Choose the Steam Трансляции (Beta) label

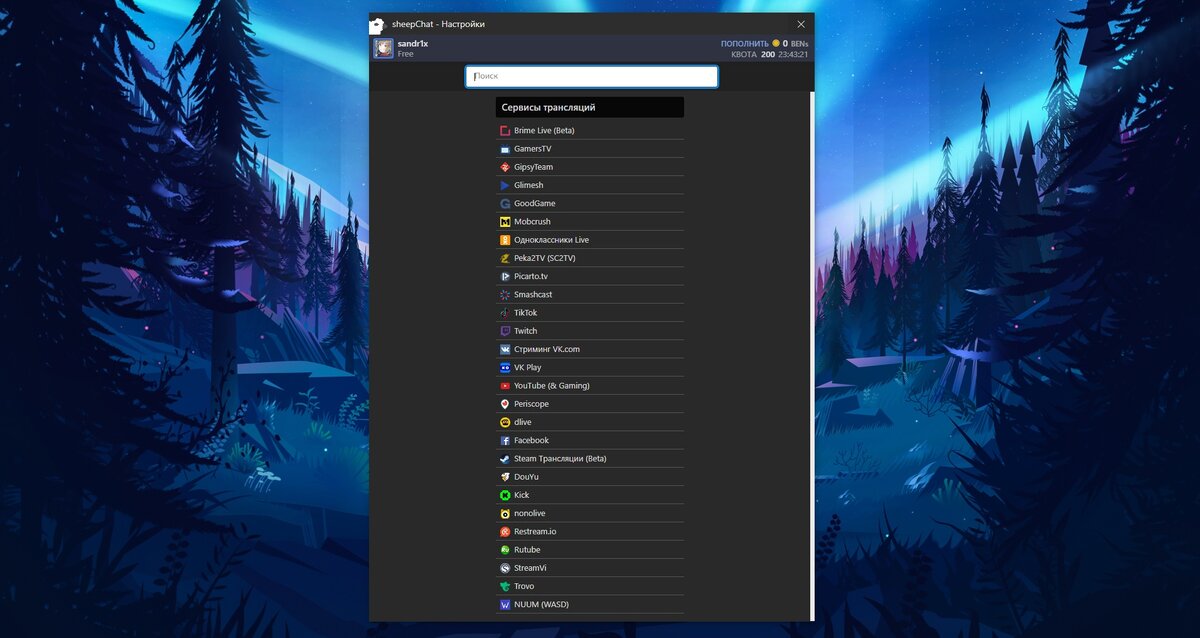point(560,459)
